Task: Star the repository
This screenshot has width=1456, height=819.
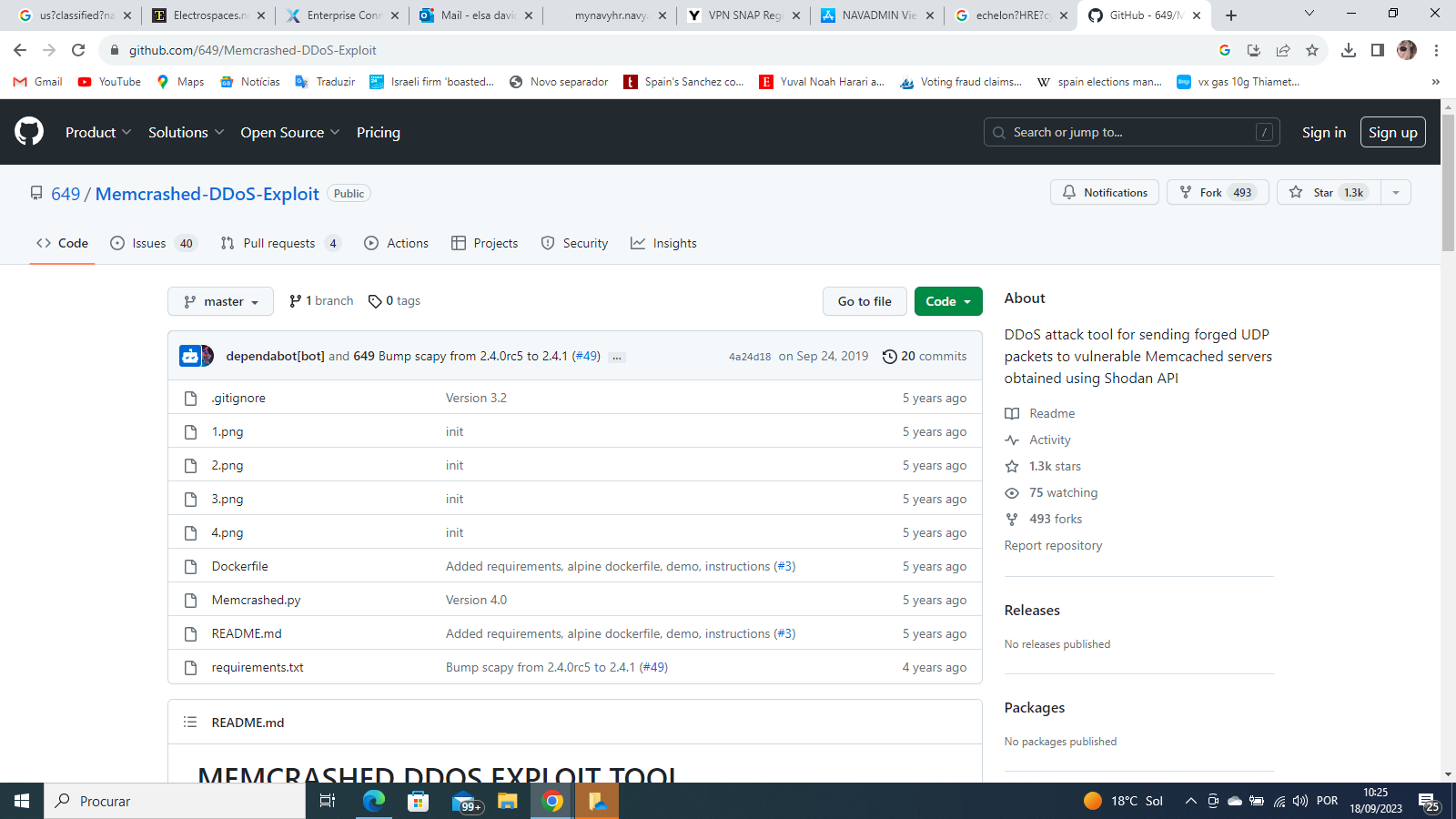Action: (x=1329, y=192)
